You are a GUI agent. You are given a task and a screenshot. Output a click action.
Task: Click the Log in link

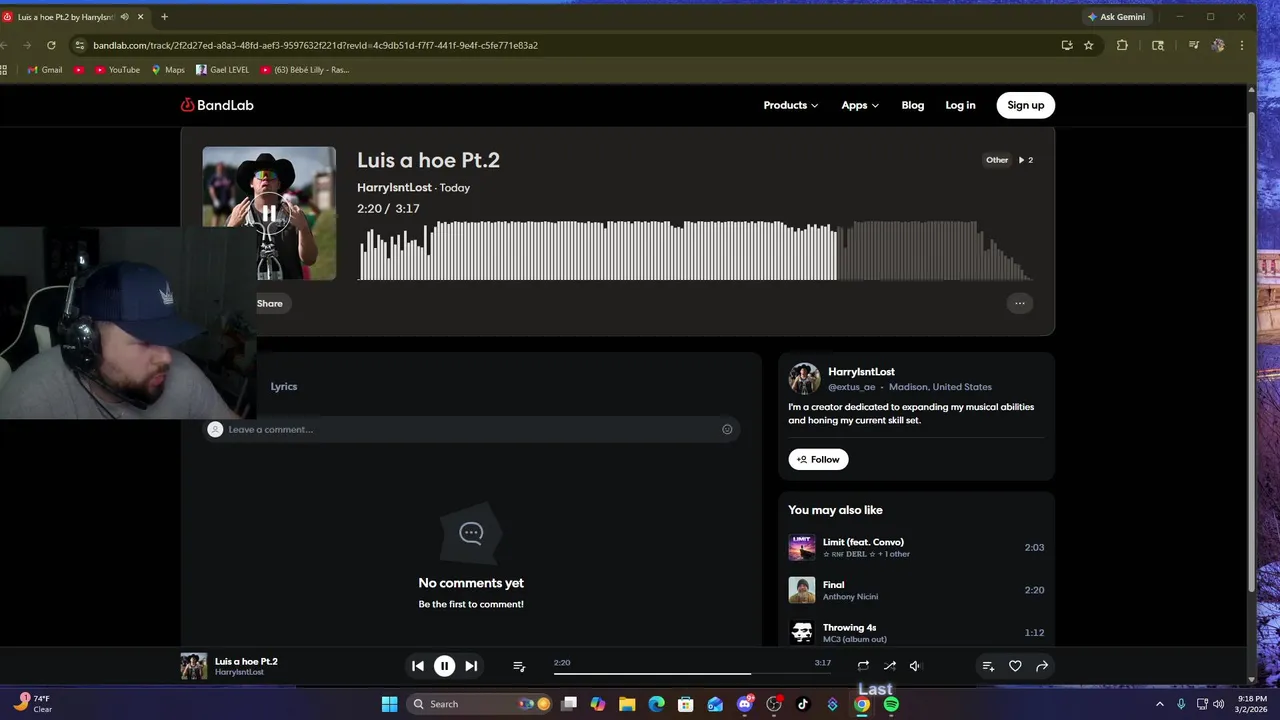point(960,105)
